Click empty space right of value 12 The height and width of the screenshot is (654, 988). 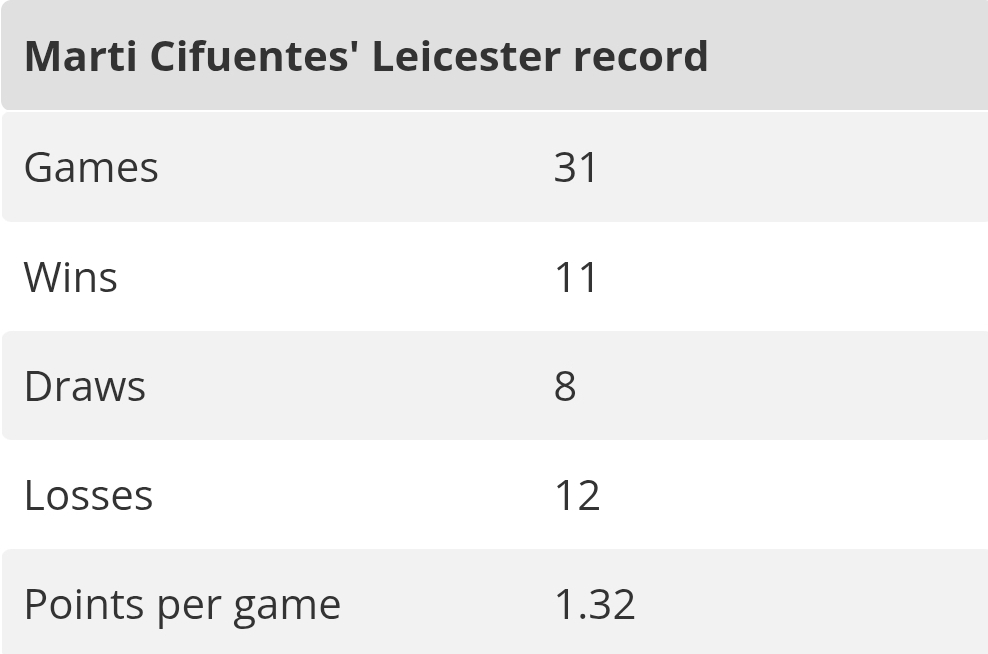point(800,495)
